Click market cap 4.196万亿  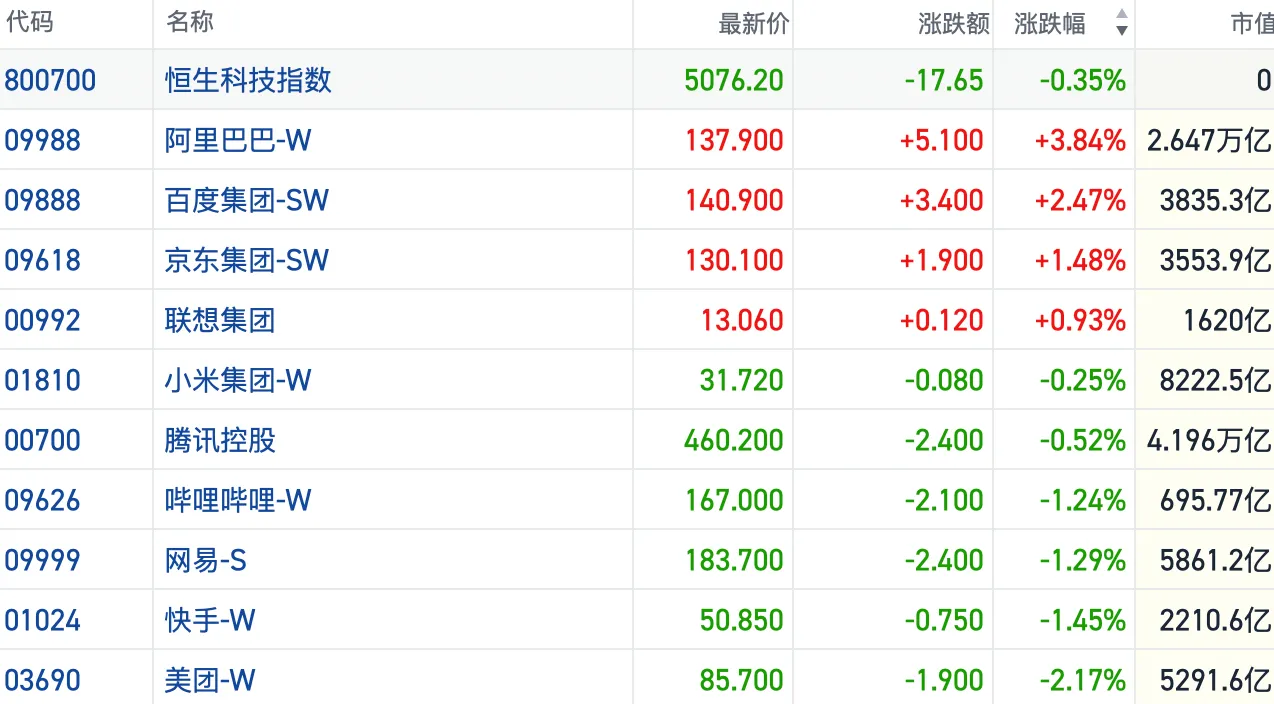pyautogui.click(x=1209, y=440)
